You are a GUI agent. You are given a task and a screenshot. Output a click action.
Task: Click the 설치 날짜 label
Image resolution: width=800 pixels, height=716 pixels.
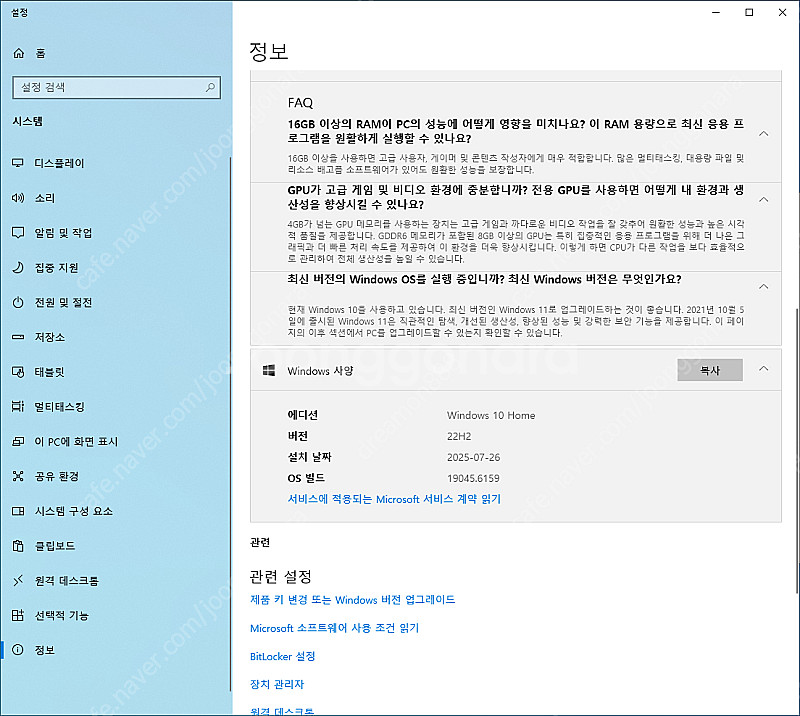pos(310,457)
